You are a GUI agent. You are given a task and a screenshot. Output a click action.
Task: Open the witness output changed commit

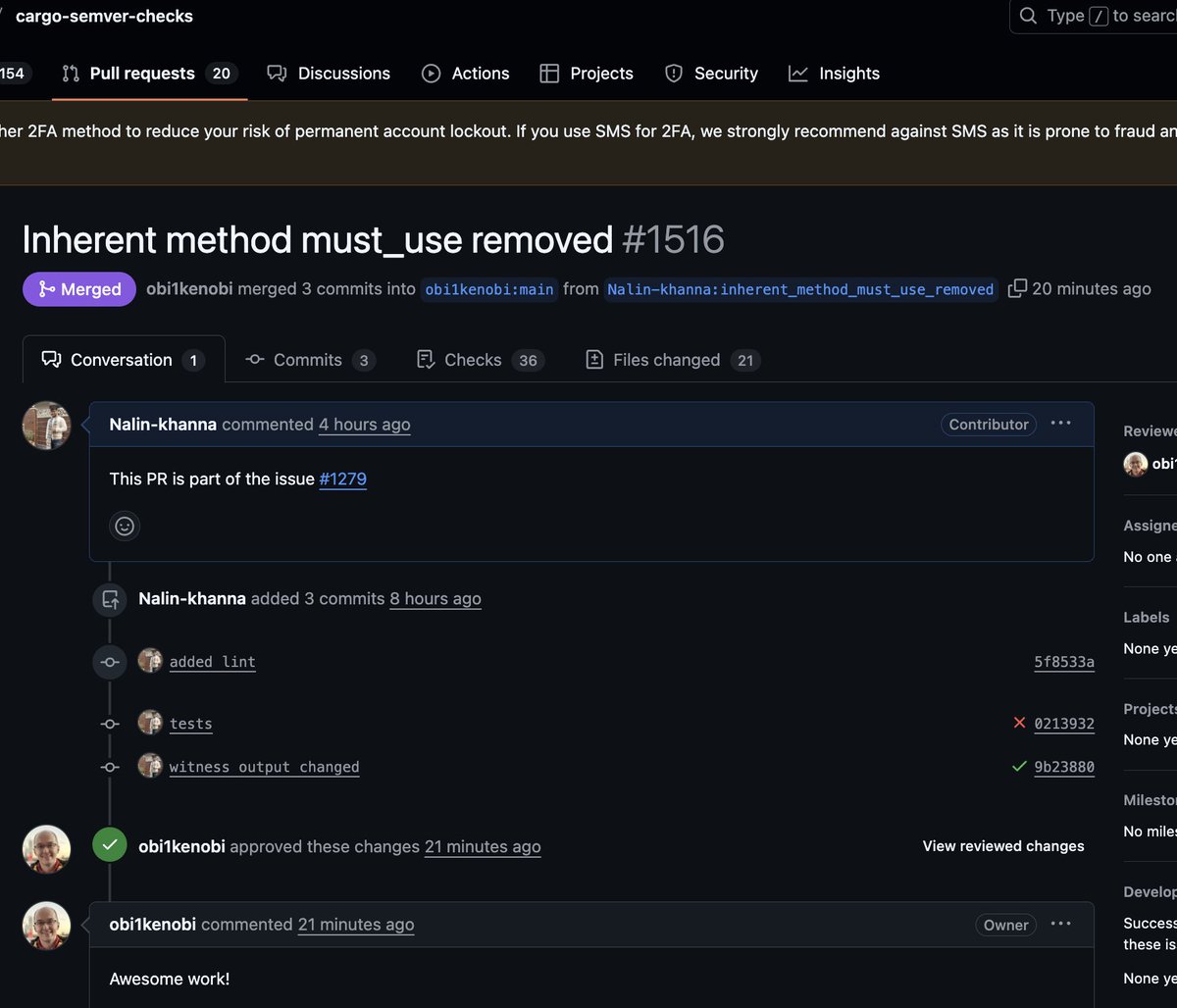tap(265, 767)
